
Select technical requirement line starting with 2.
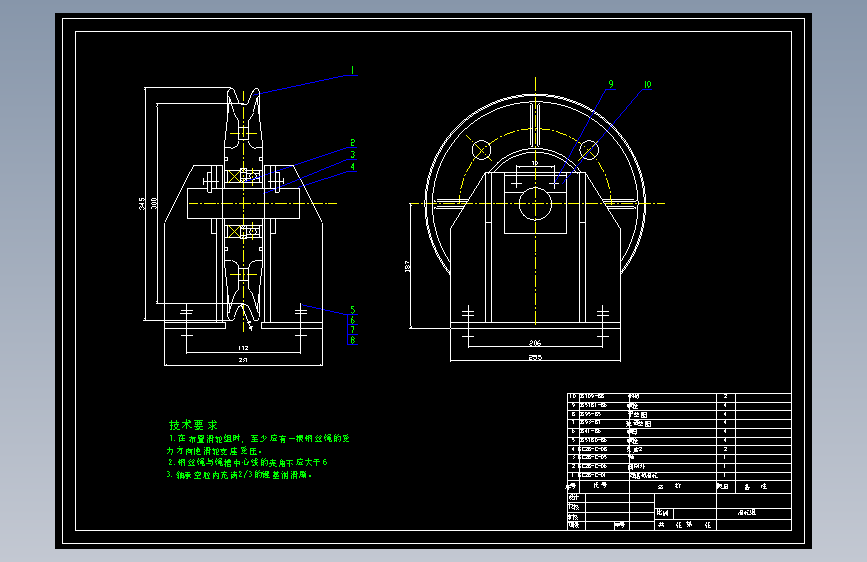(248, 462)
